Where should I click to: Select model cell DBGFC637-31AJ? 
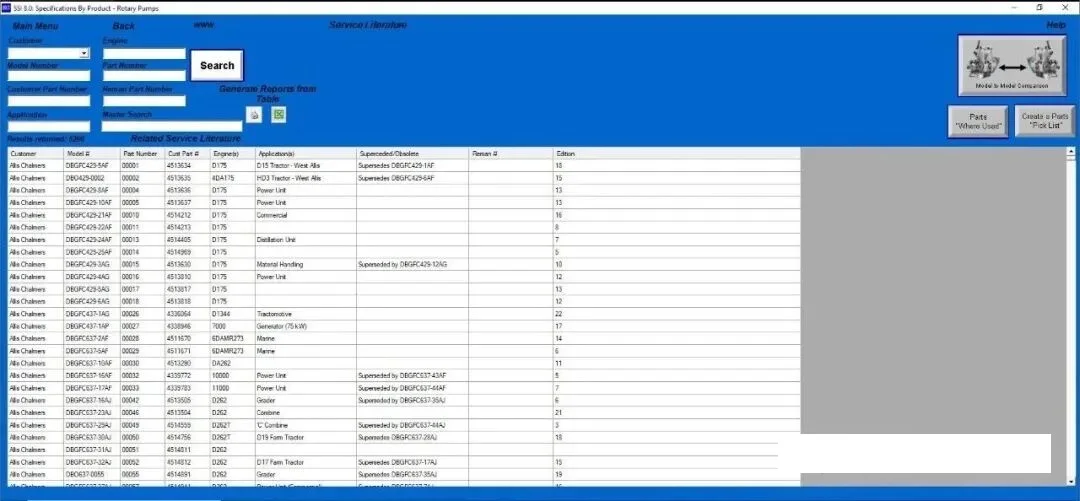[92, 450]
